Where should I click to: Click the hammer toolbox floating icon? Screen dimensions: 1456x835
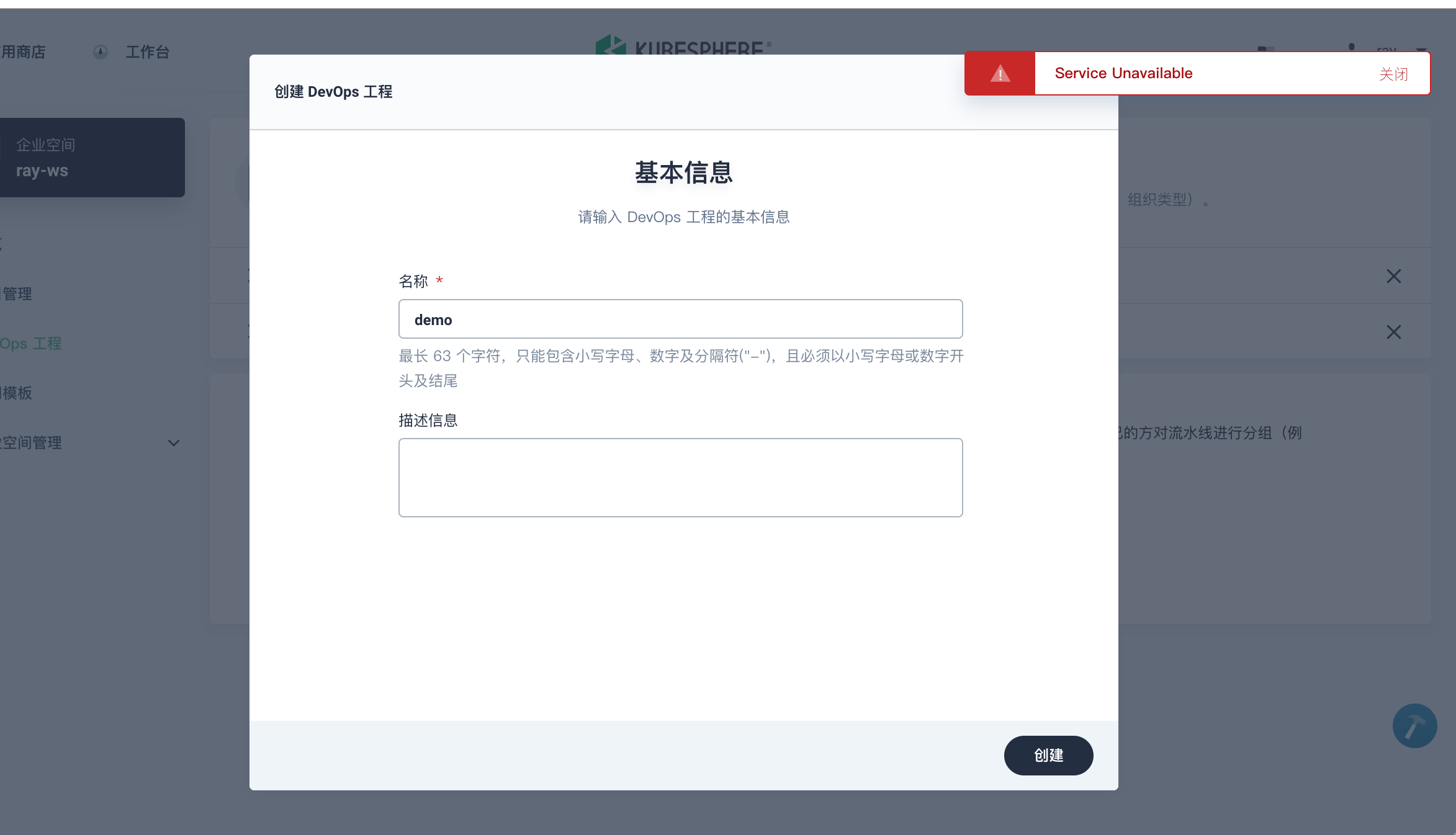(1414, 726)
